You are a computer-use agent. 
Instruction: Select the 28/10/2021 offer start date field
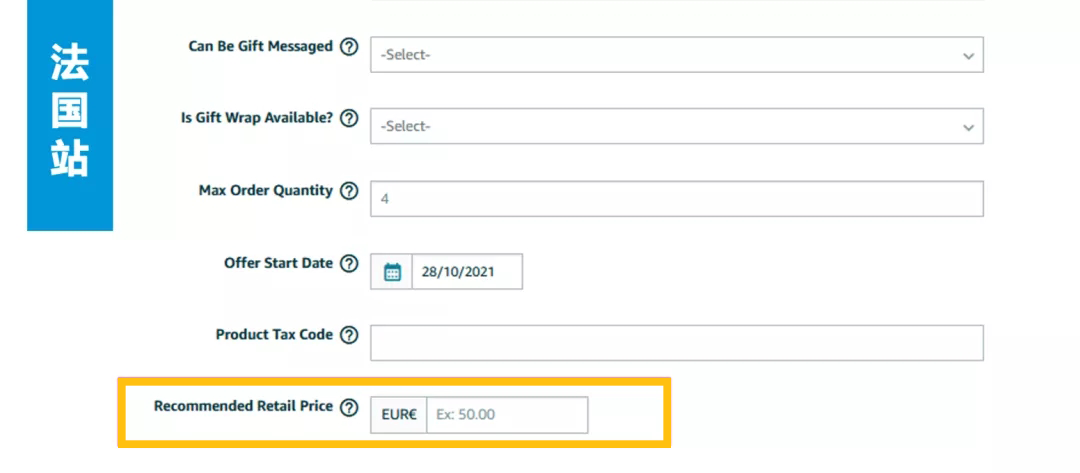pos(467,271)
